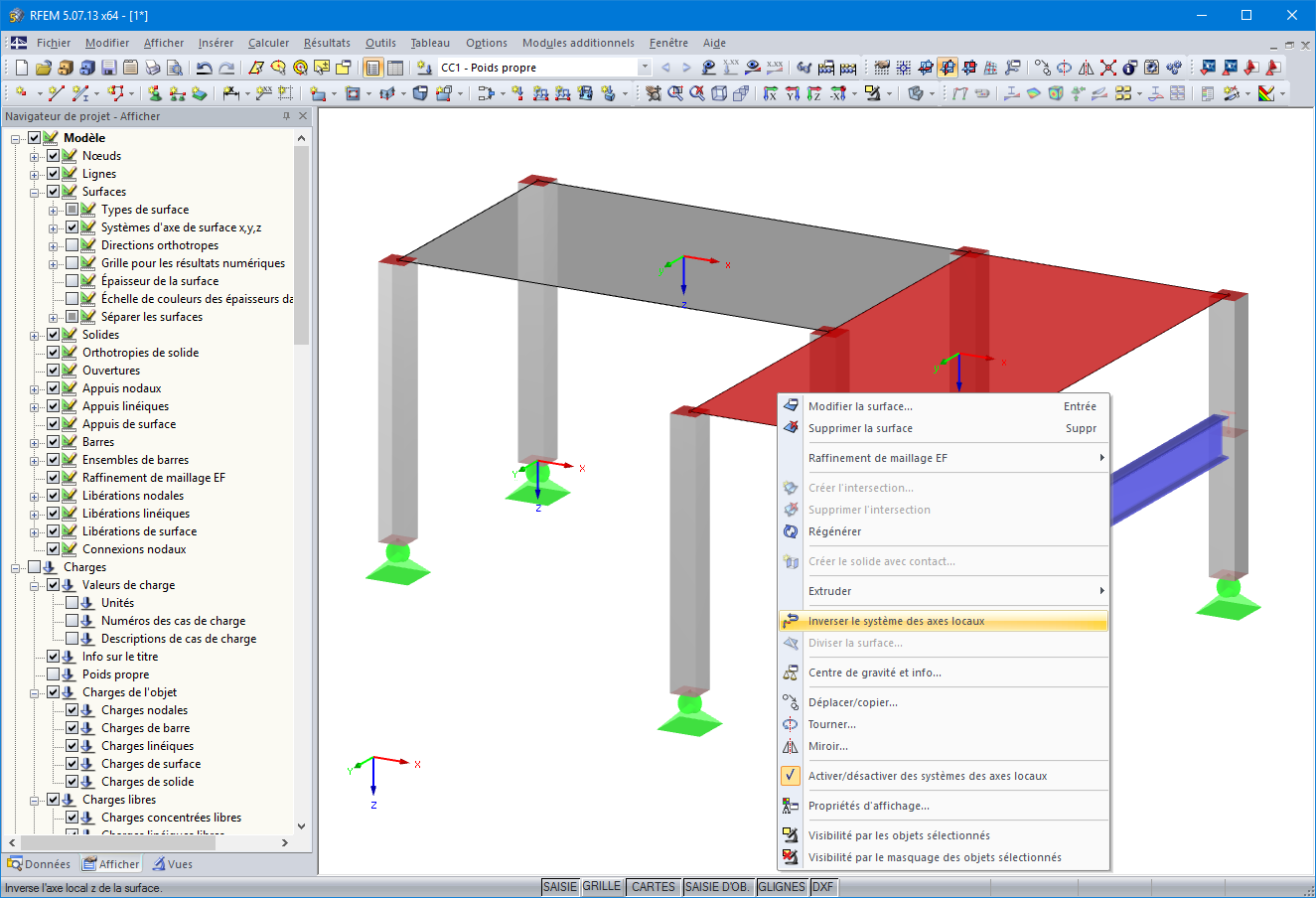Uncheck the Lignes checkbox
Image resolution: width=1316 pixels, height=898 pixels.
[x=54, y=174]
